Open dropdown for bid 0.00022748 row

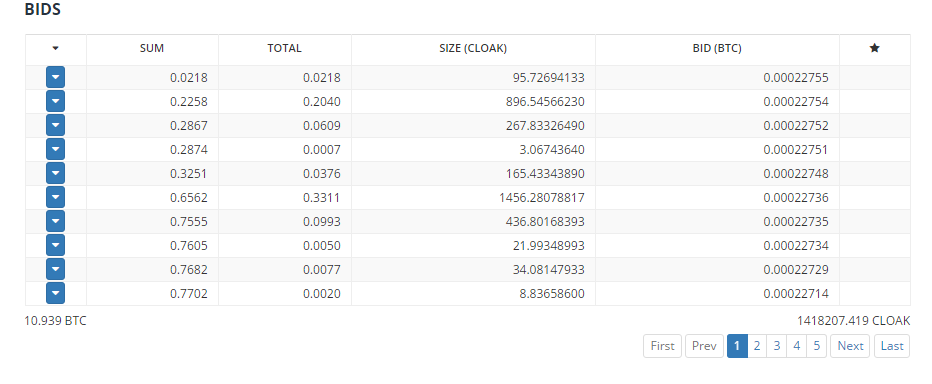tap(55, 174)
